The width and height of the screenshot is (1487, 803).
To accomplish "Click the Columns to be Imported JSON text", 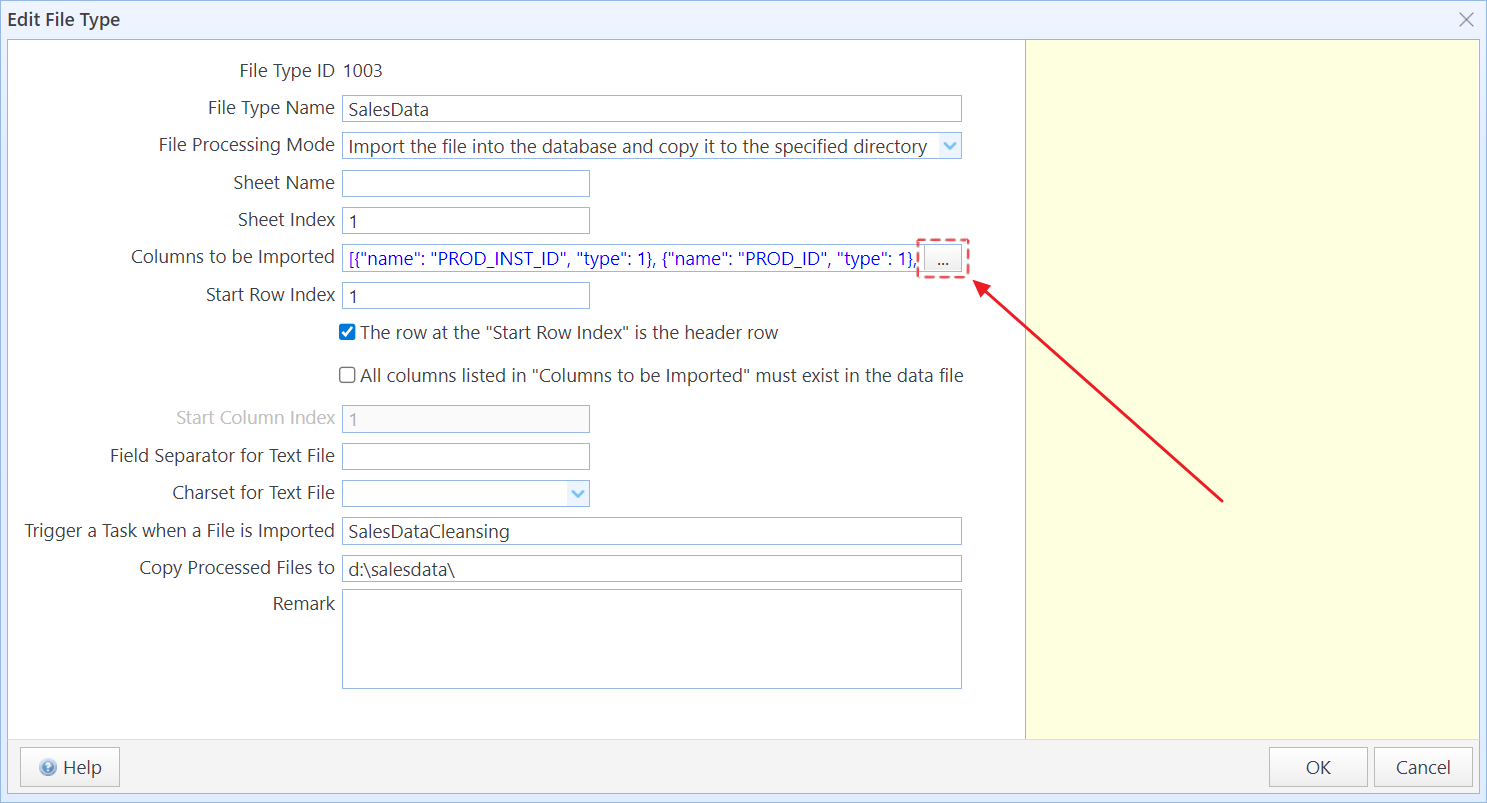I will point(630,258).
